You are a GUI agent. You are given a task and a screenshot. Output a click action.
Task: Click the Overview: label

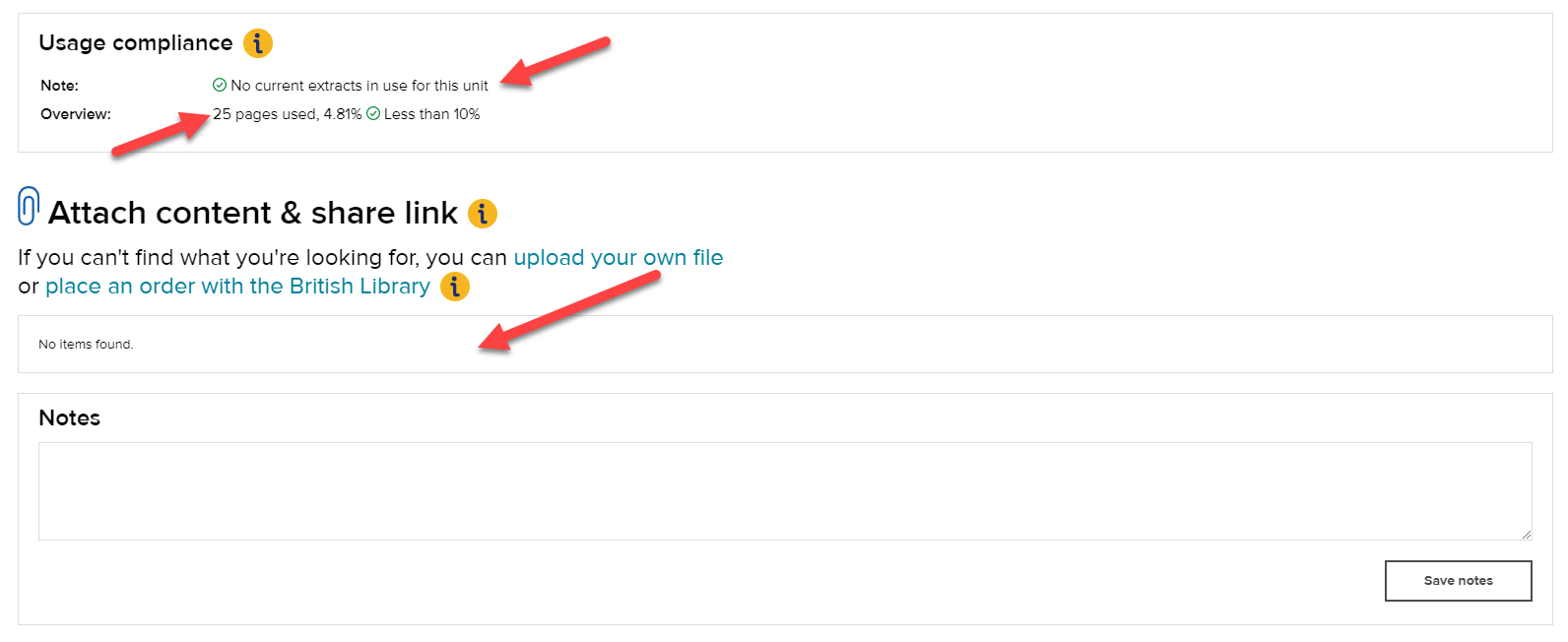(x=76, y=114)
